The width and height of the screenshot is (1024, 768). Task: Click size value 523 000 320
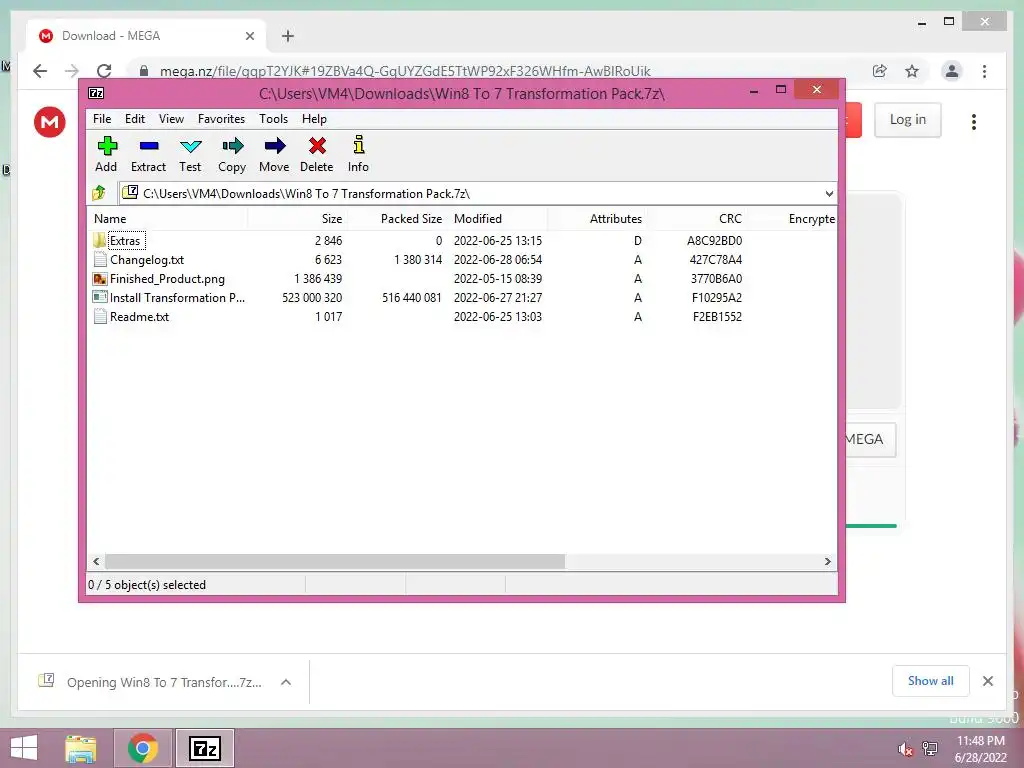coord(312,298)
